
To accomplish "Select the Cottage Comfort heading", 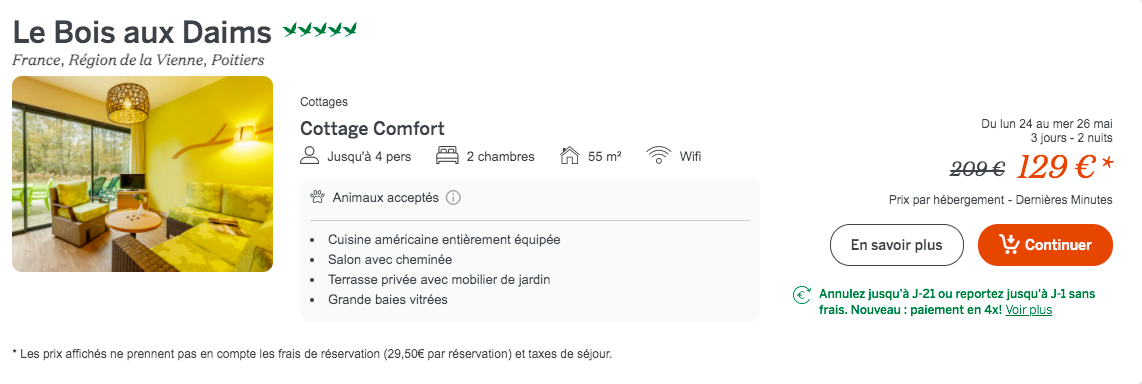I will click(372, 129).
